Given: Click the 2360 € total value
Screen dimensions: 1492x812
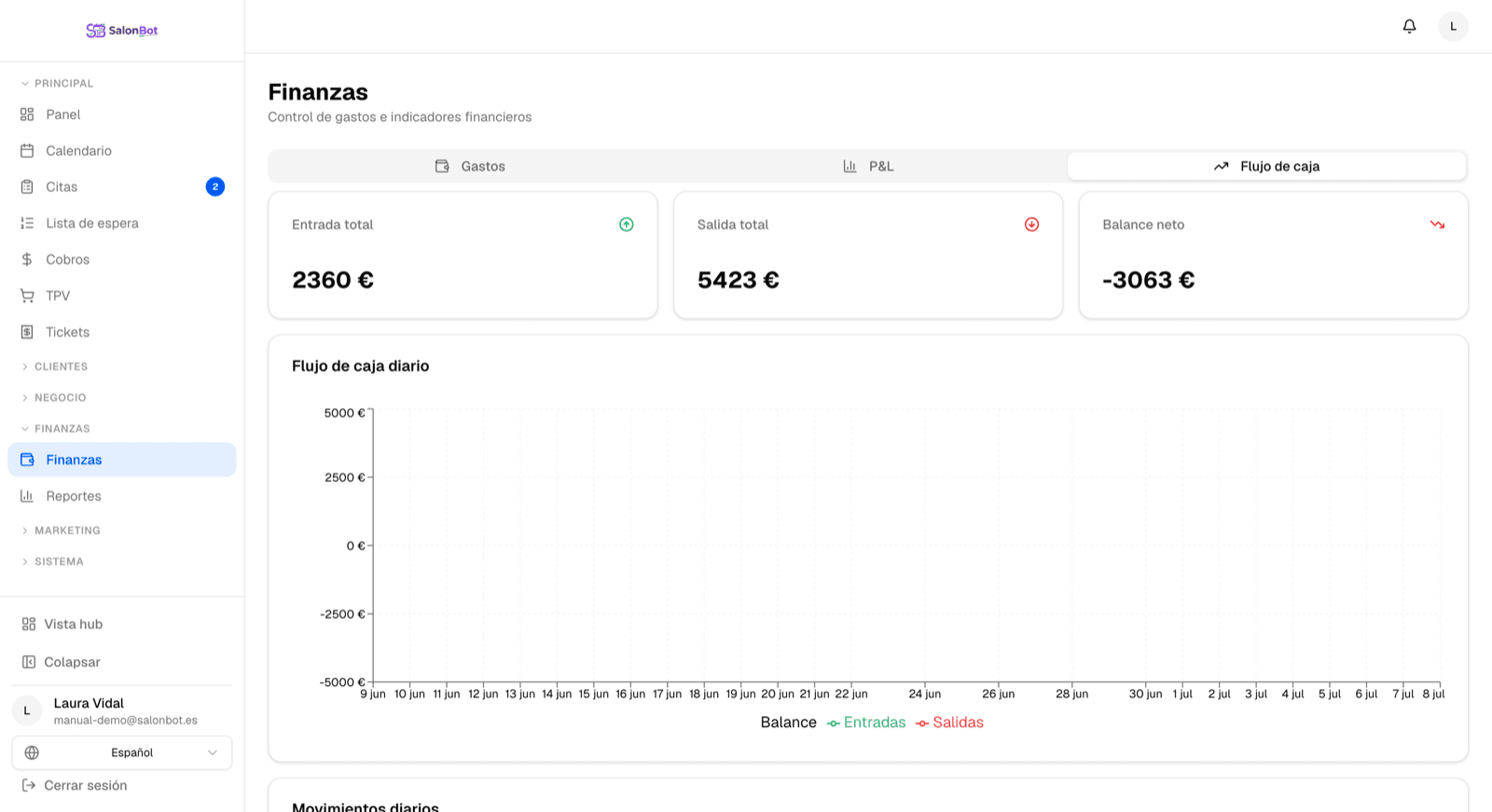Looking at the screenshot, I should coord(333,281).
